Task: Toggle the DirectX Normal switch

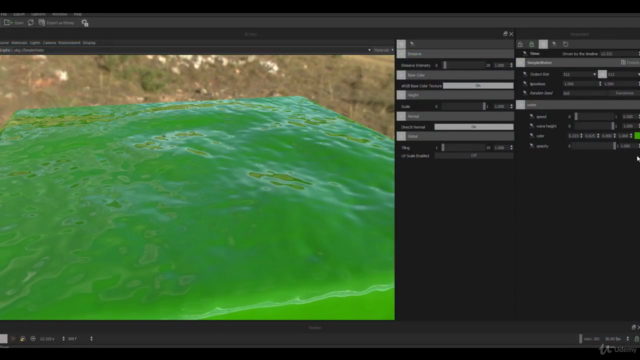Action: point(473,127)
